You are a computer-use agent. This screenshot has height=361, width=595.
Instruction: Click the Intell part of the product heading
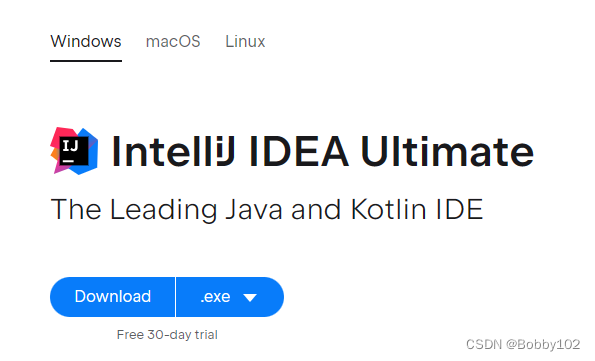[x=164, y=151]
